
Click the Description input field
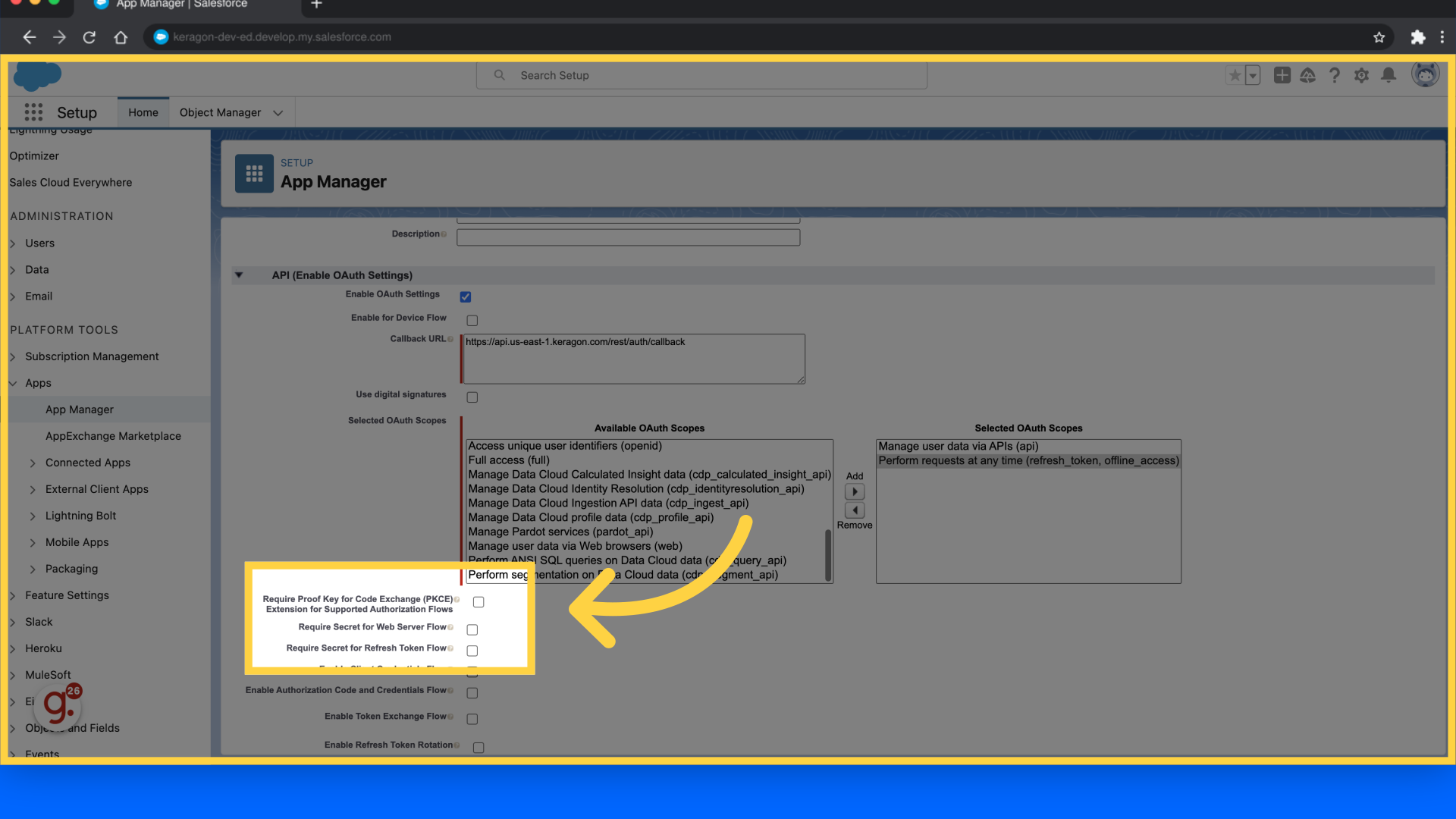click(x=628, y=237)
